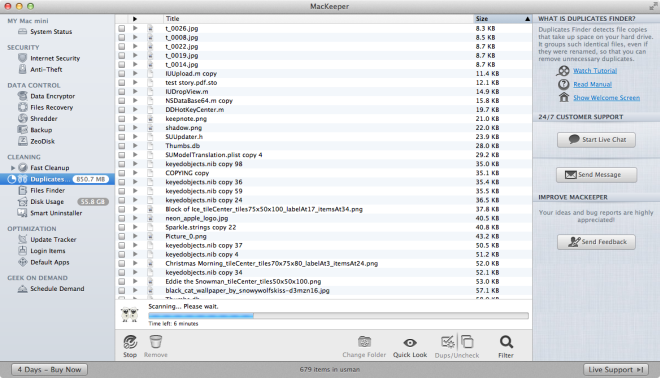Select the Christmas Morning tileCenter png row
Image resolution: width=660 pixels, height=378 pixels.
point(323,264)
